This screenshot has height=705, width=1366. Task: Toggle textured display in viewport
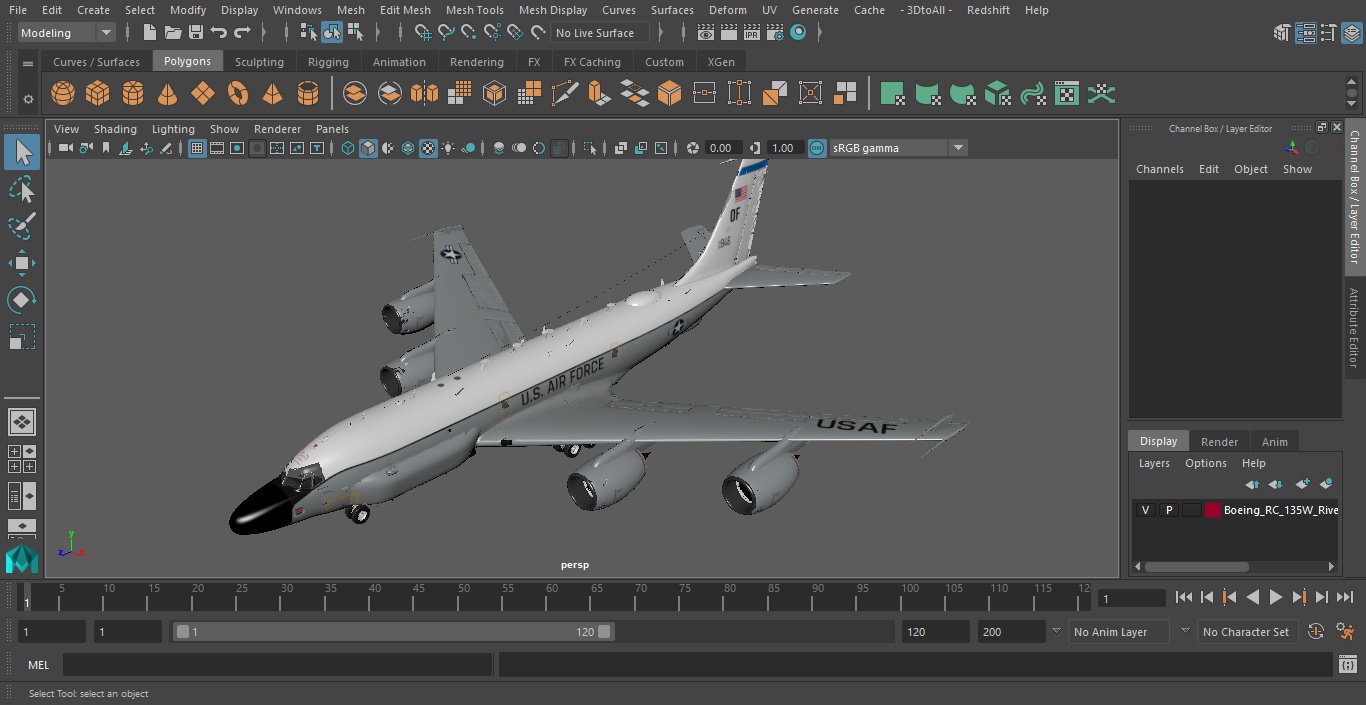[428, 148]
